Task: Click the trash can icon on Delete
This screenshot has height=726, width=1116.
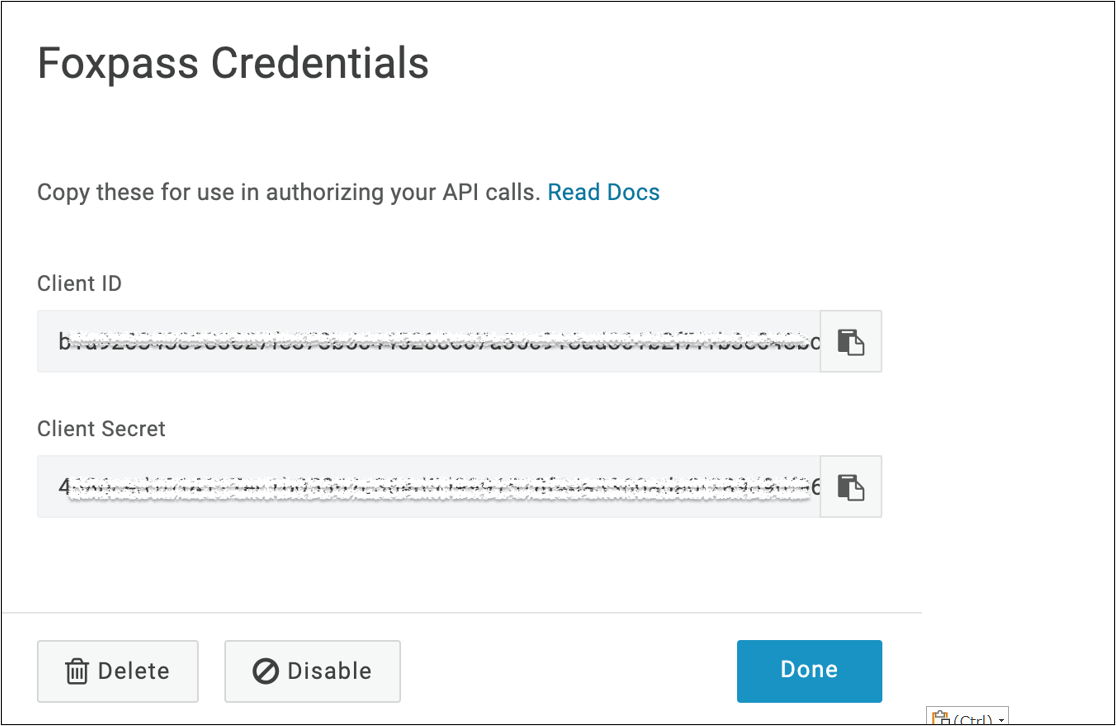Action: point(77,671)
